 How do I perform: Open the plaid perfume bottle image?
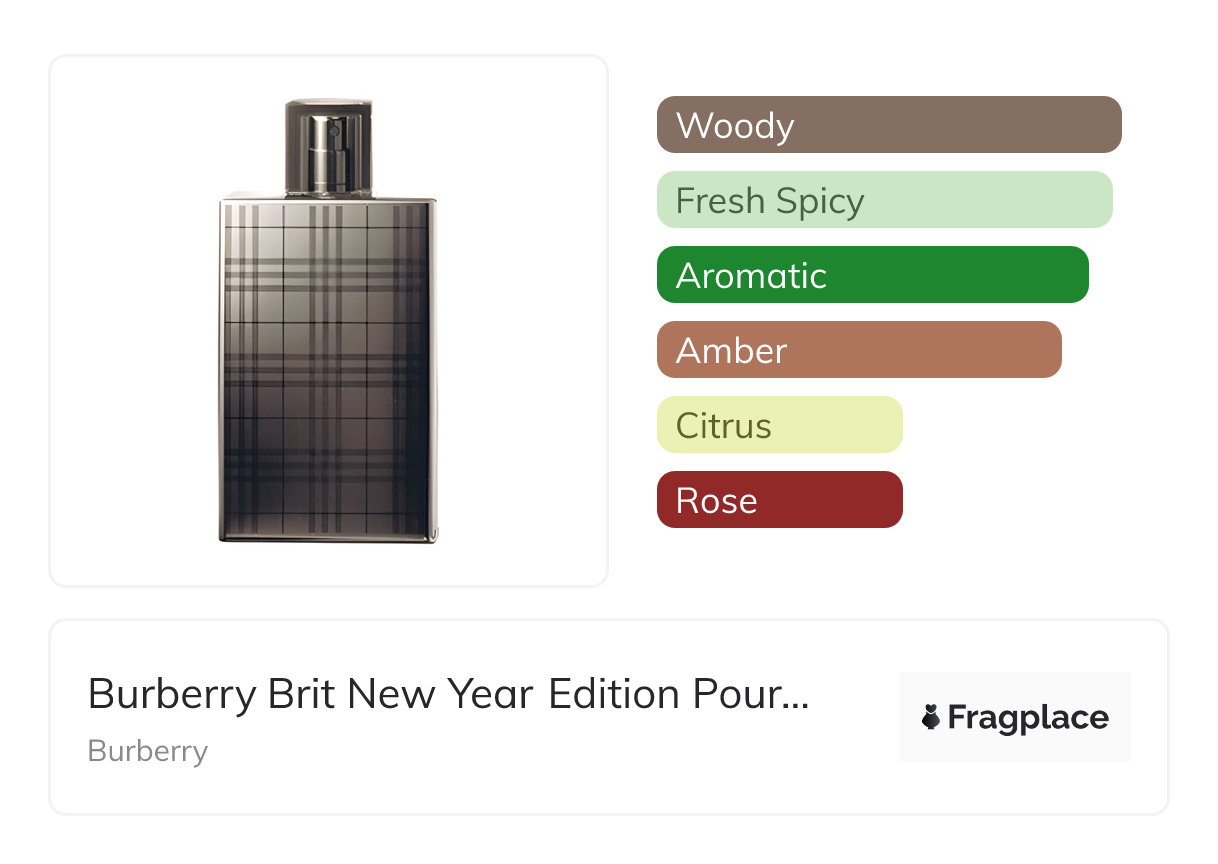[x=328, y=370]
